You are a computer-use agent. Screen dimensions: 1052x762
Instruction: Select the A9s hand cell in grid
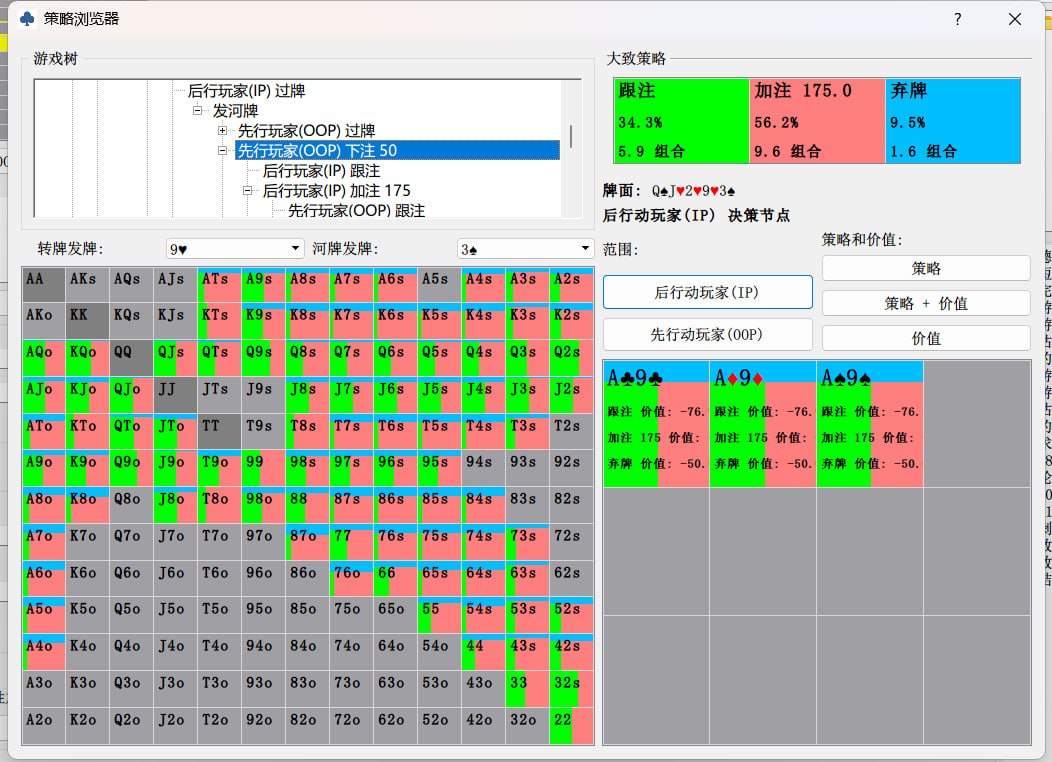(263, 283)
